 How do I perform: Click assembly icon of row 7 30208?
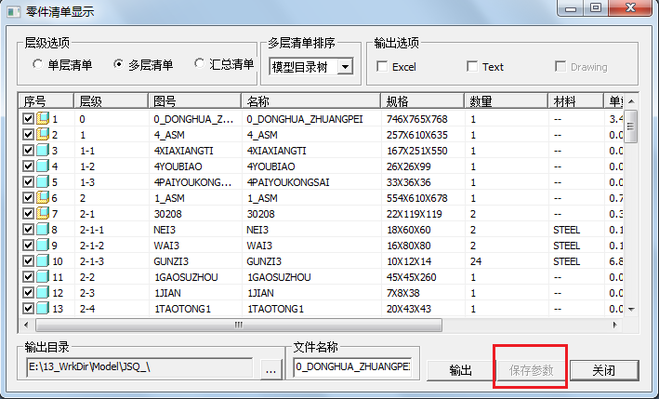(x=42, y=214)
